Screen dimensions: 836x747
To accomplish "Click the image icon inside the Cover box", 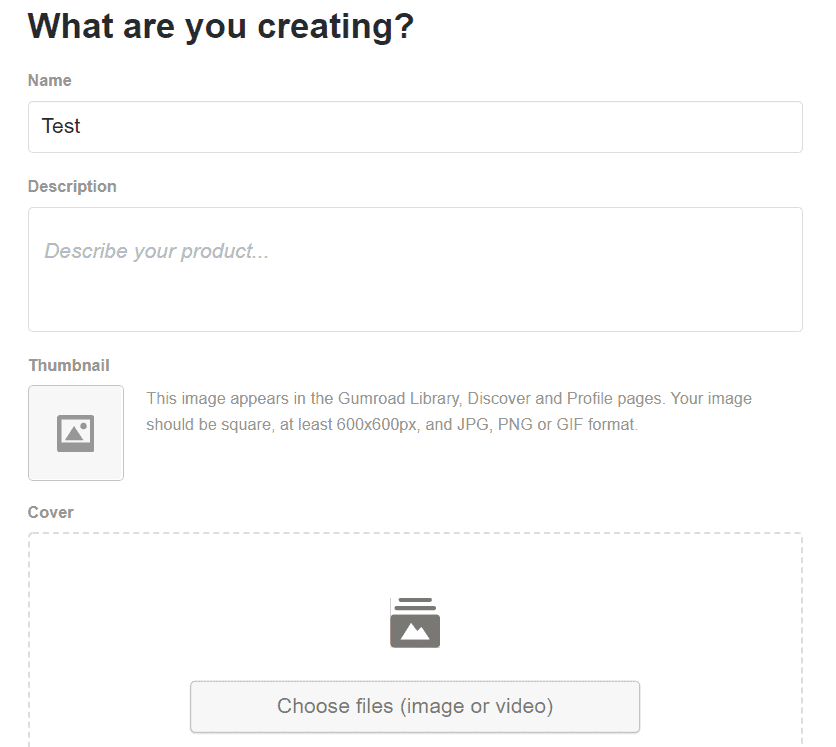I will [414, 621].
